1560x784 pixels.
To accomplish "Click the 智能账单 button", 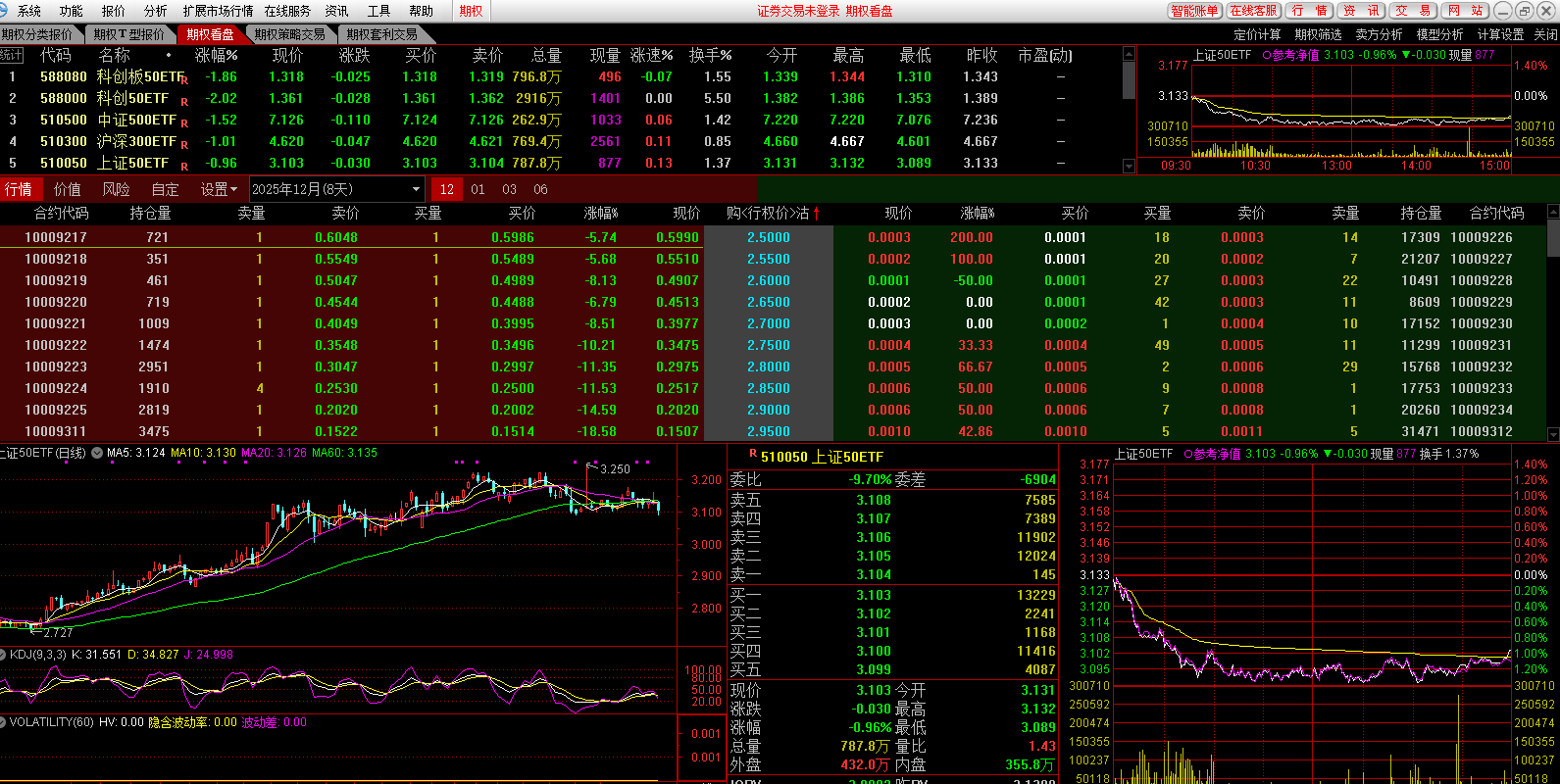I will 1194,11.
